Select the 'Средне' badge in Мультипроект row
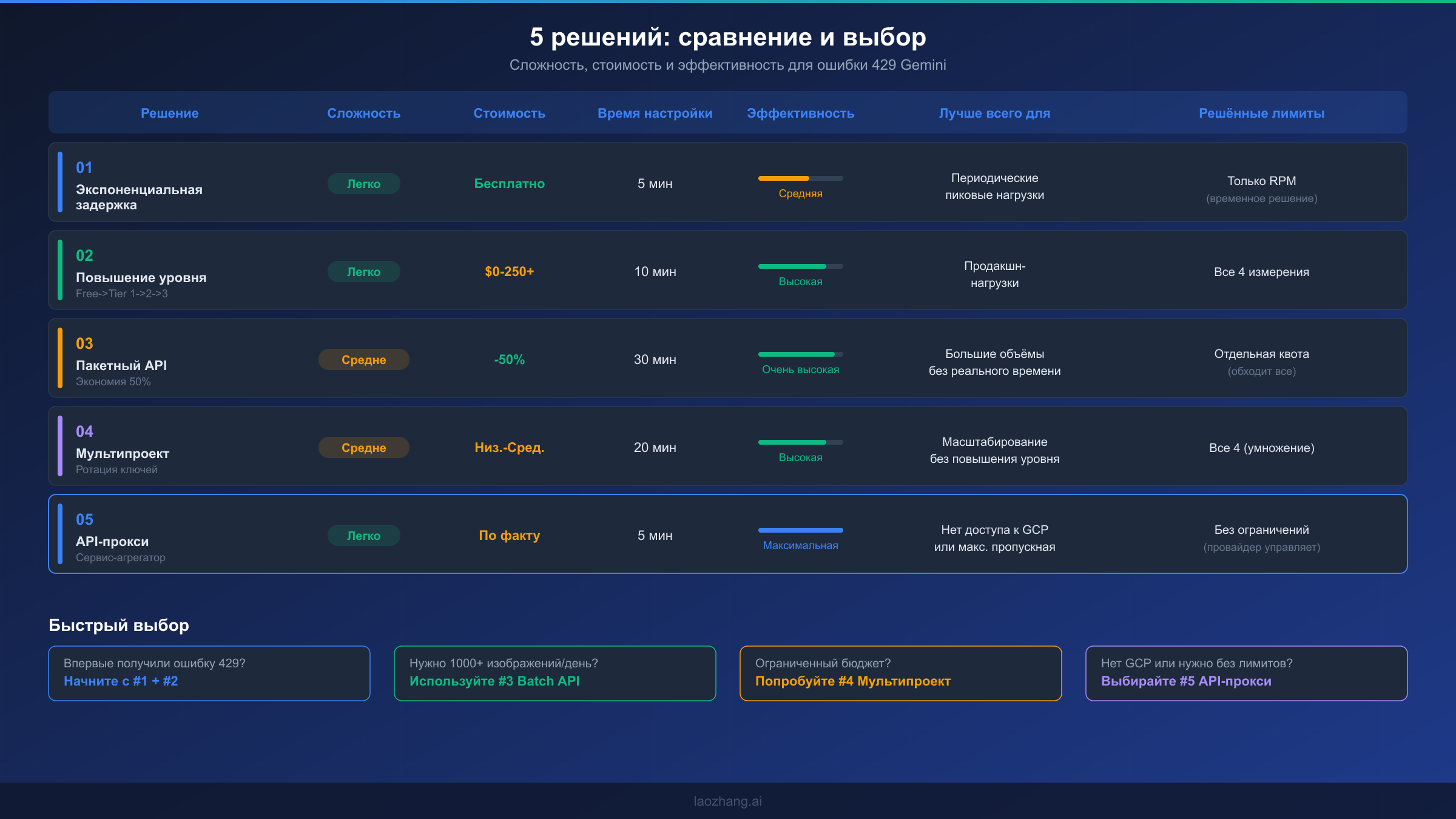Viewport: 1456px width, 819px height. 363,447
